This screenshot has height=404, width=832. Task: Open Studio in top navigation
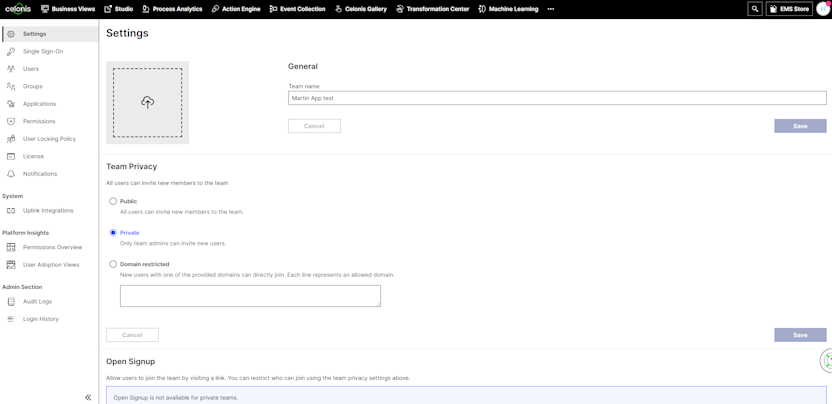click(x=118, y=9)
